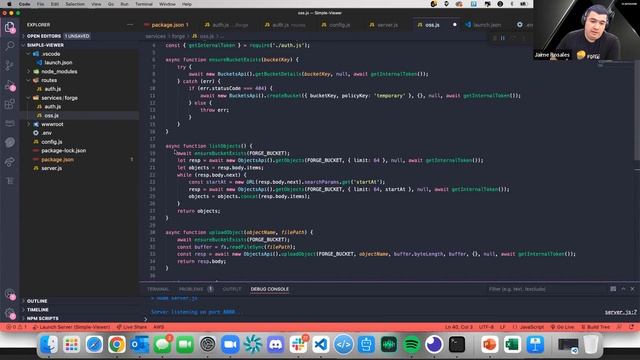Viewport: 640px width, 360px height.
Task: Open the OUTPUT panel tab
Action: coord(232,289)
